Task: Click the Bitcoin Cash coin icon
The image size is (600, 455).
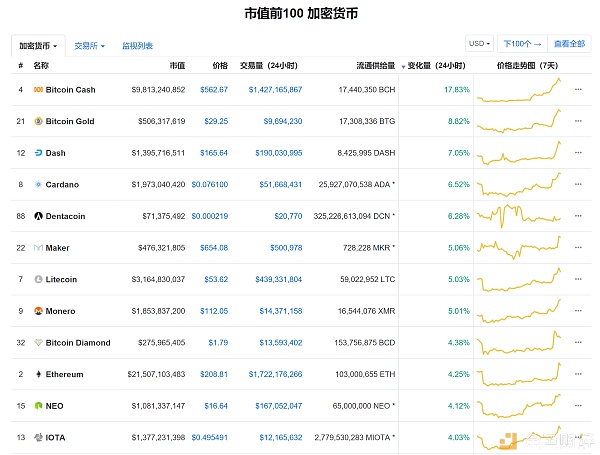Action: click(38, 90)
